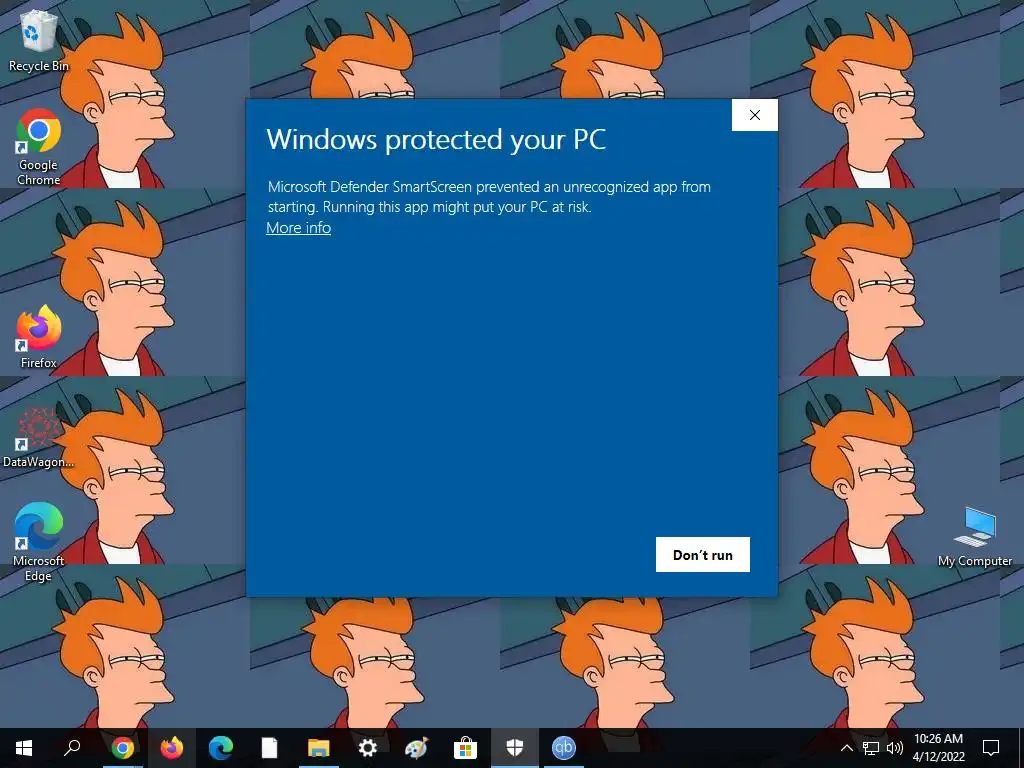Launch Chrome from the taskbar
Image resolution: width=1024 pixels, height=768 pixels.
pos(122,748)
